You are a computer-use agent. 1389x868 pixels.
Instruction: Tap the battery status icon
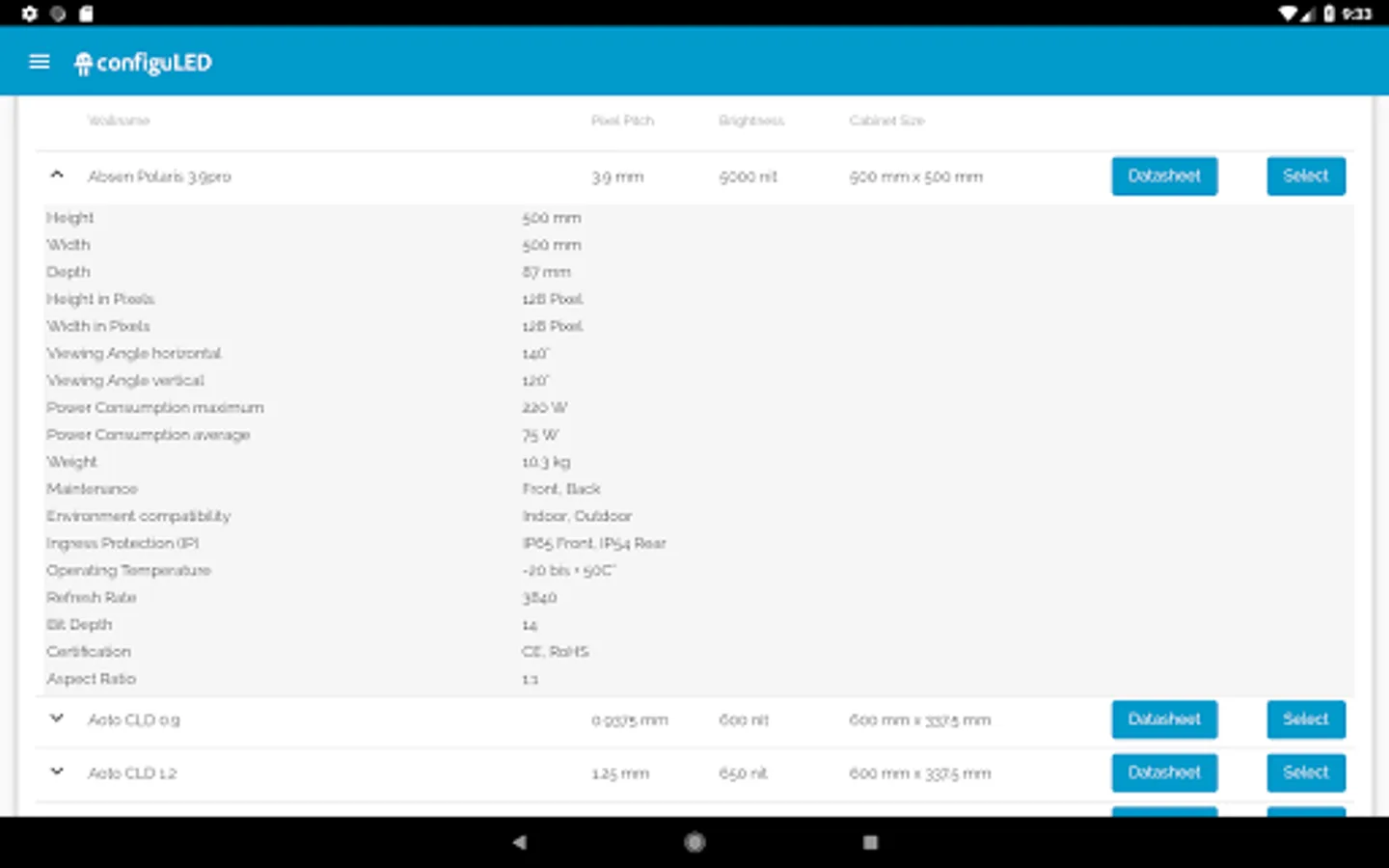pos(1329,14)
